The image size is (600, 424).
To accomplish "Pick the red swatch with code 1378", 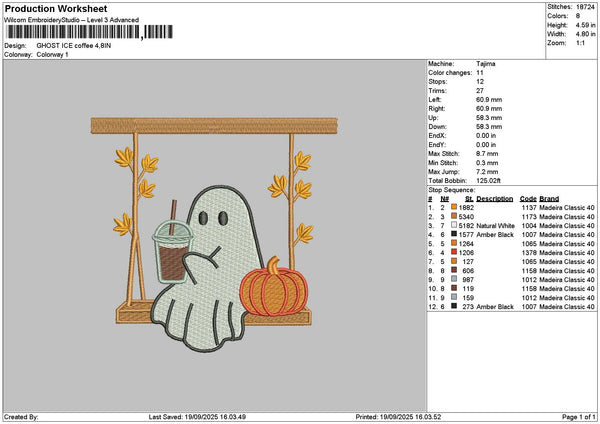I will click(x=453, y=252).
